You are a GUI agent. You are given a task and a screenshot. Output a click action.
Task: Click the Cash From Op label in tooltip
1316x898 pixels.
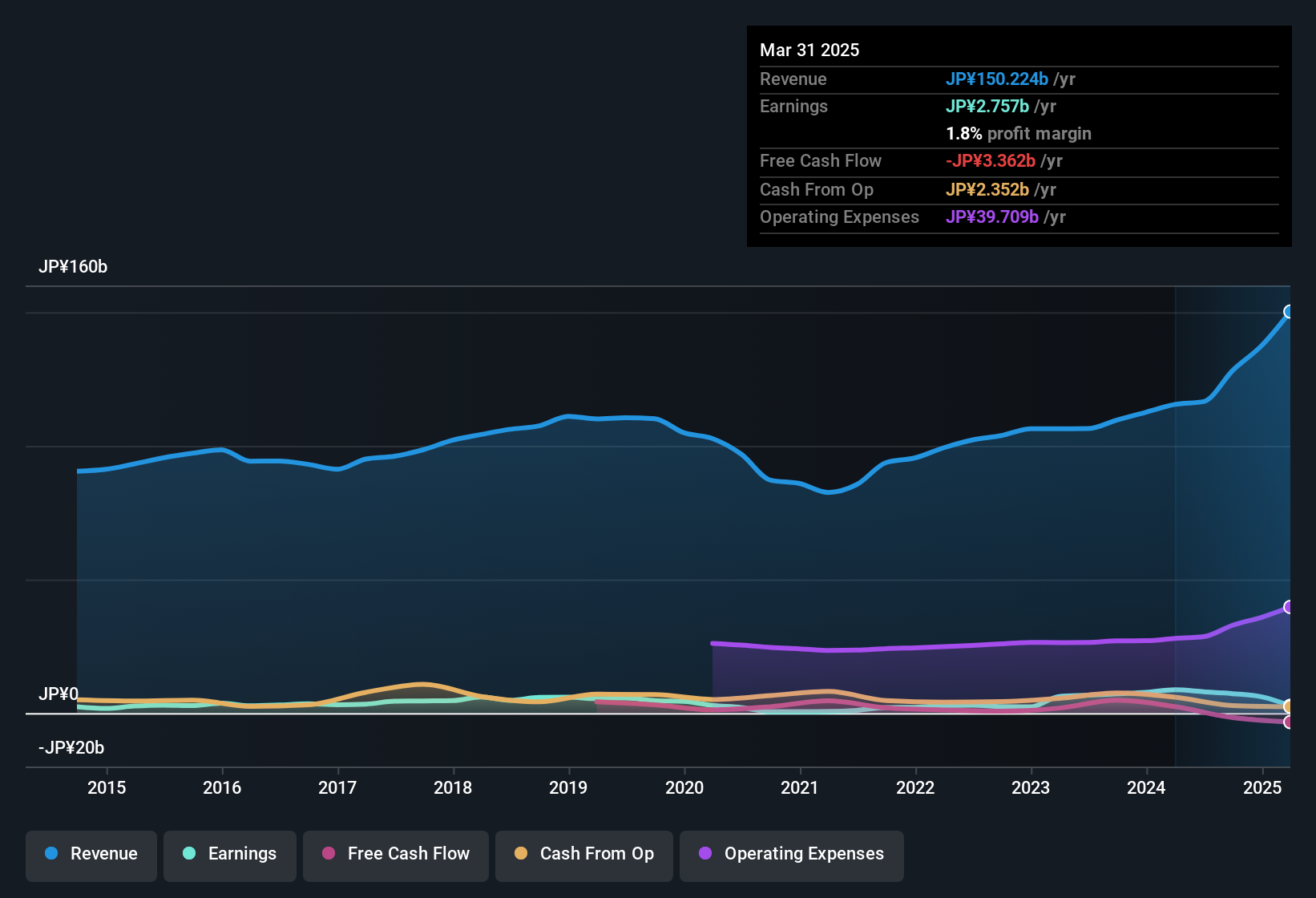click(x=817, y=189)
